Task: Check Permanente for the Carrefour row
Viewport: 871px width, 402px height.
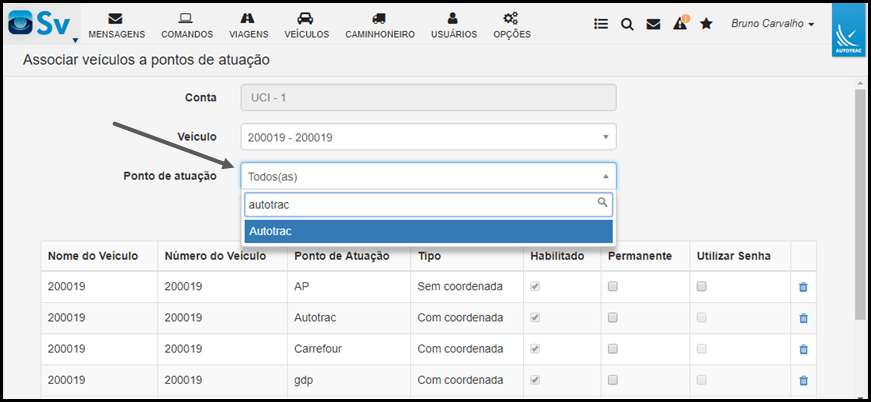Action: [613, 349]
